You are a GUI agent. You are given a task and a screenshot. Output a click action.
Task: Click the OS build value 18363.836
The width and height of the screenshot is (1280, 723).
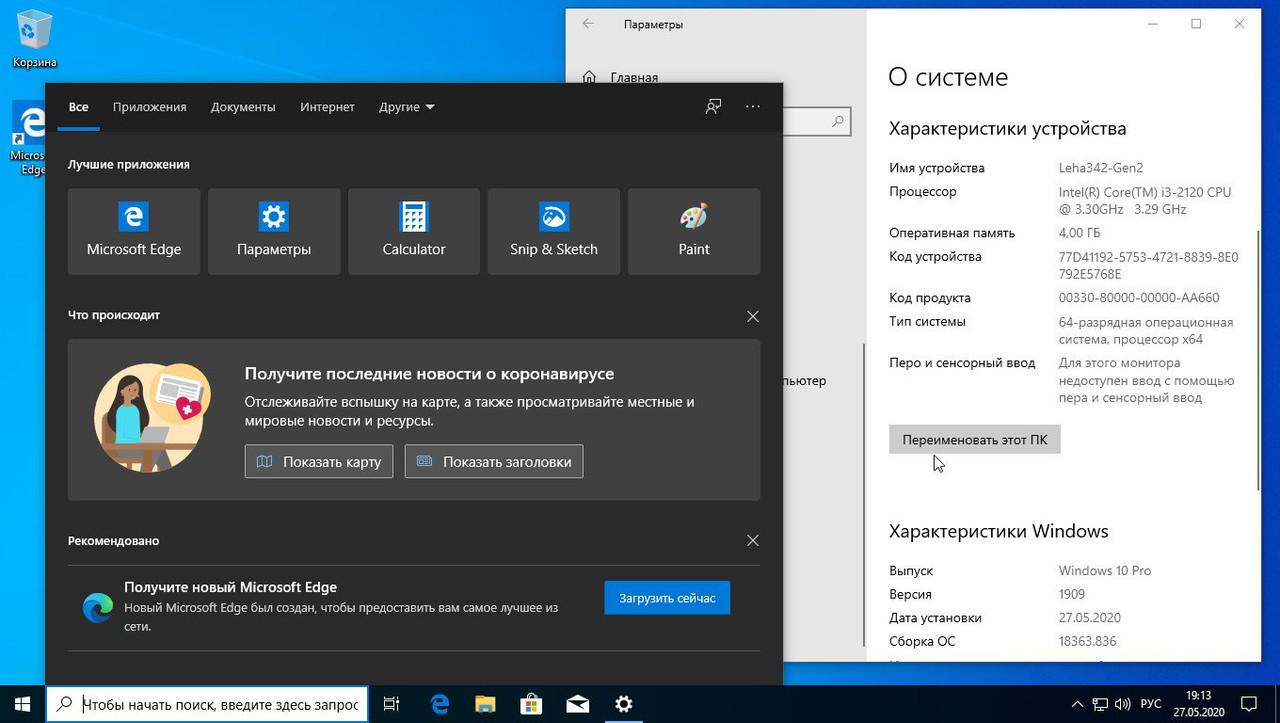click(x=1088, y=641)
